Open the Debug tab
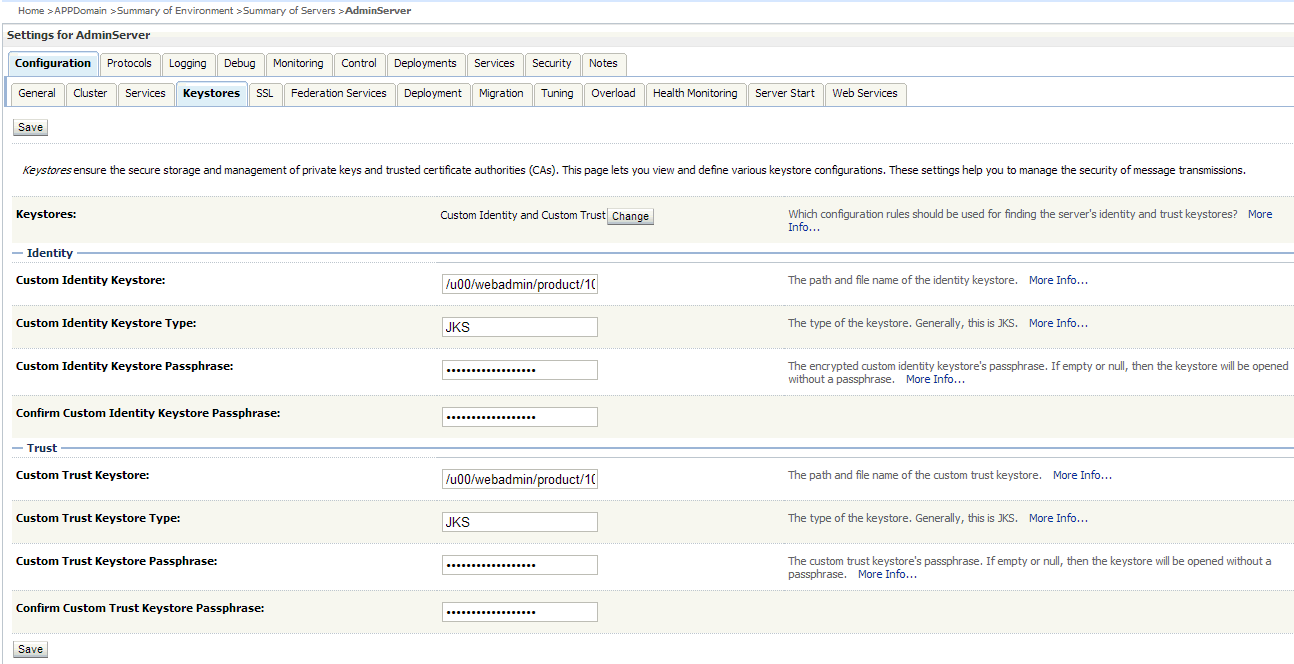The height and width of the screenshot is (664, 1294). (240, 63)
